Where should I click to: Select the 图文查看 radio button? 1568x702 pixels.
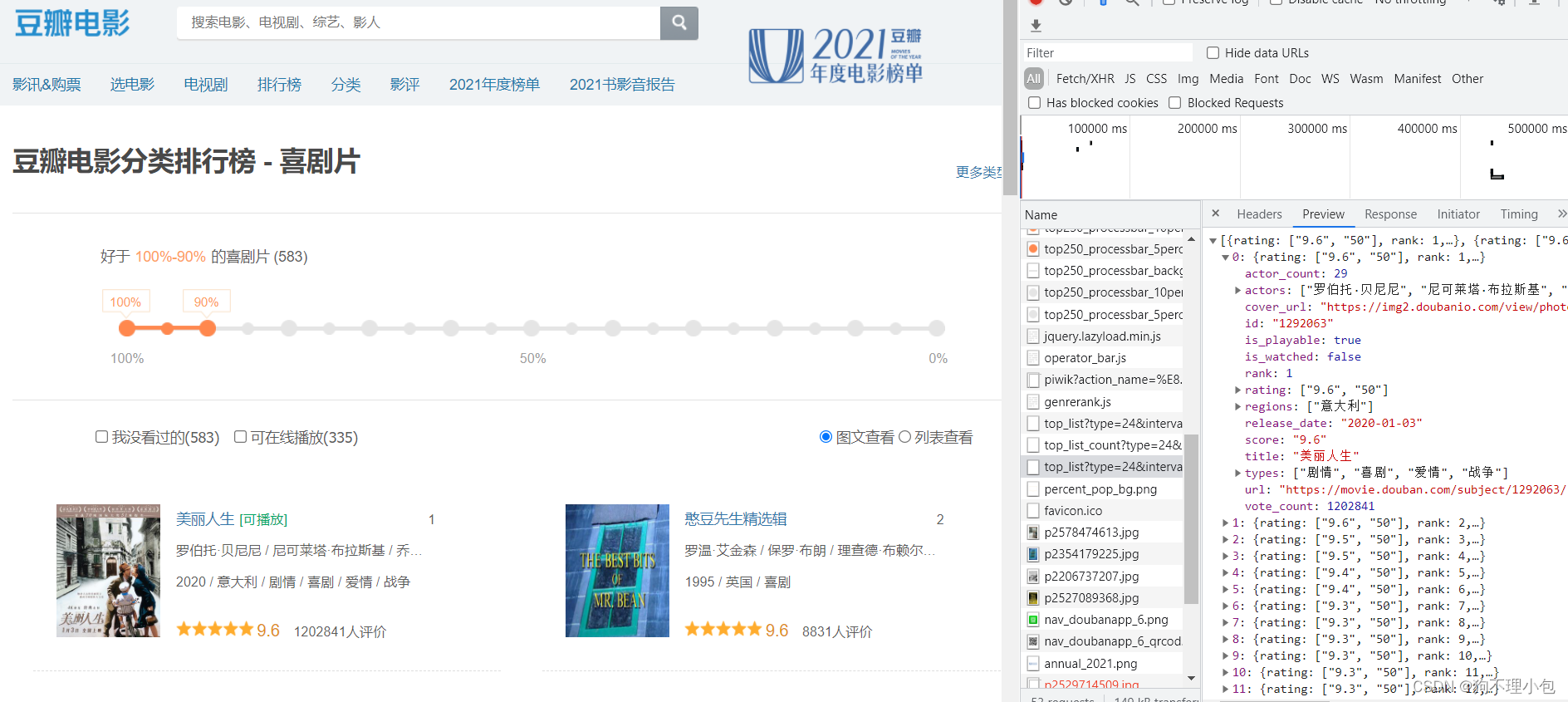826,437
